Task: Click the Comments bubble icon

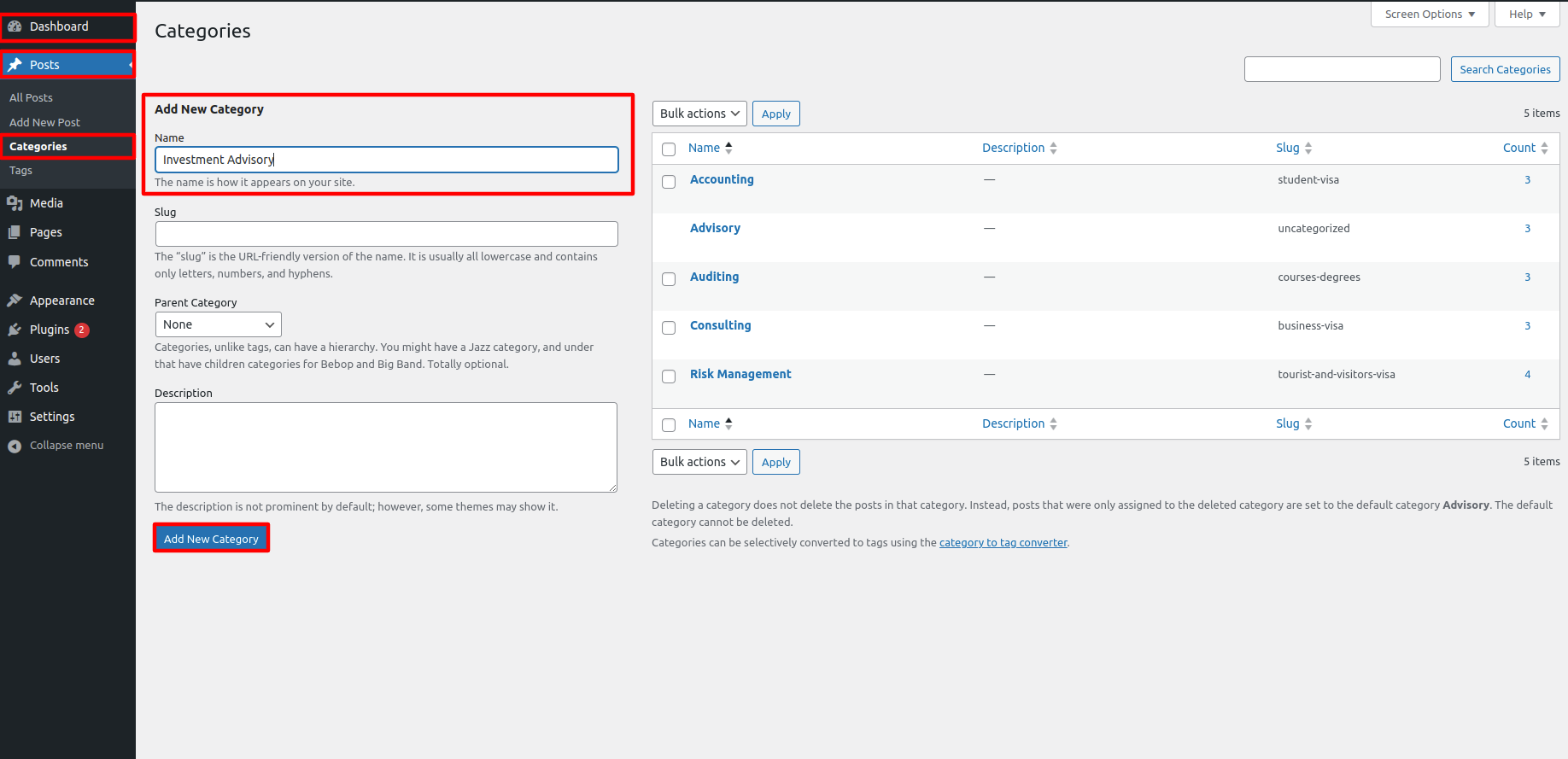Action: 15,262
